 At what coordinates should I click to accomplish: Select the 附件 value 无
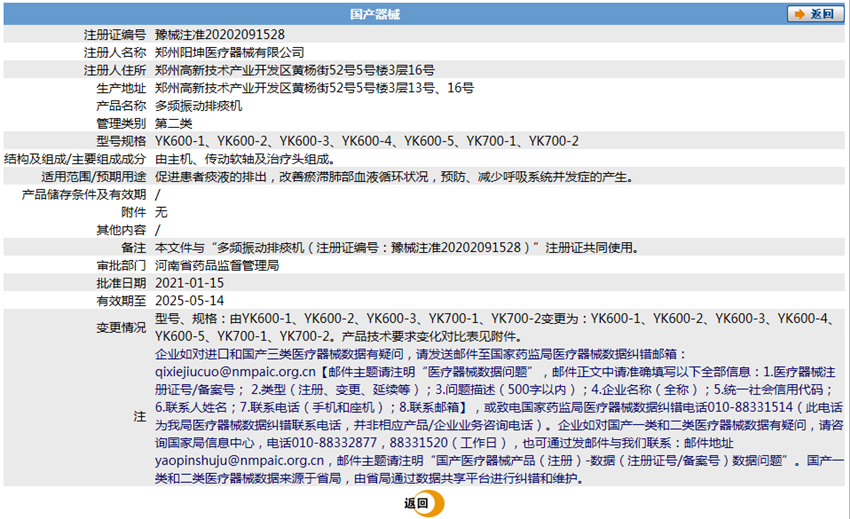[161, 212]
